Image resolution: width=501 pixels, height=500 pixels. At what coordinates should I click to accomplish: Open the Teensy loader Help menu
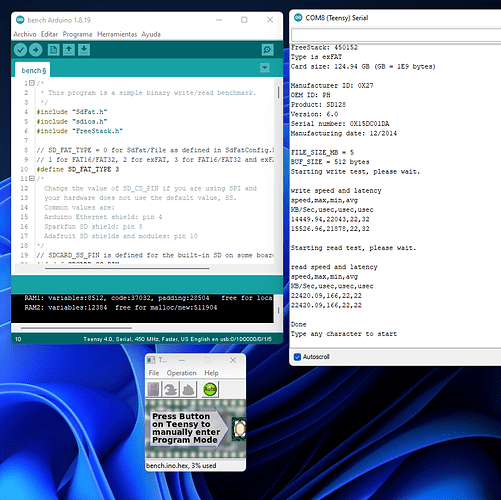pos(211,373)
